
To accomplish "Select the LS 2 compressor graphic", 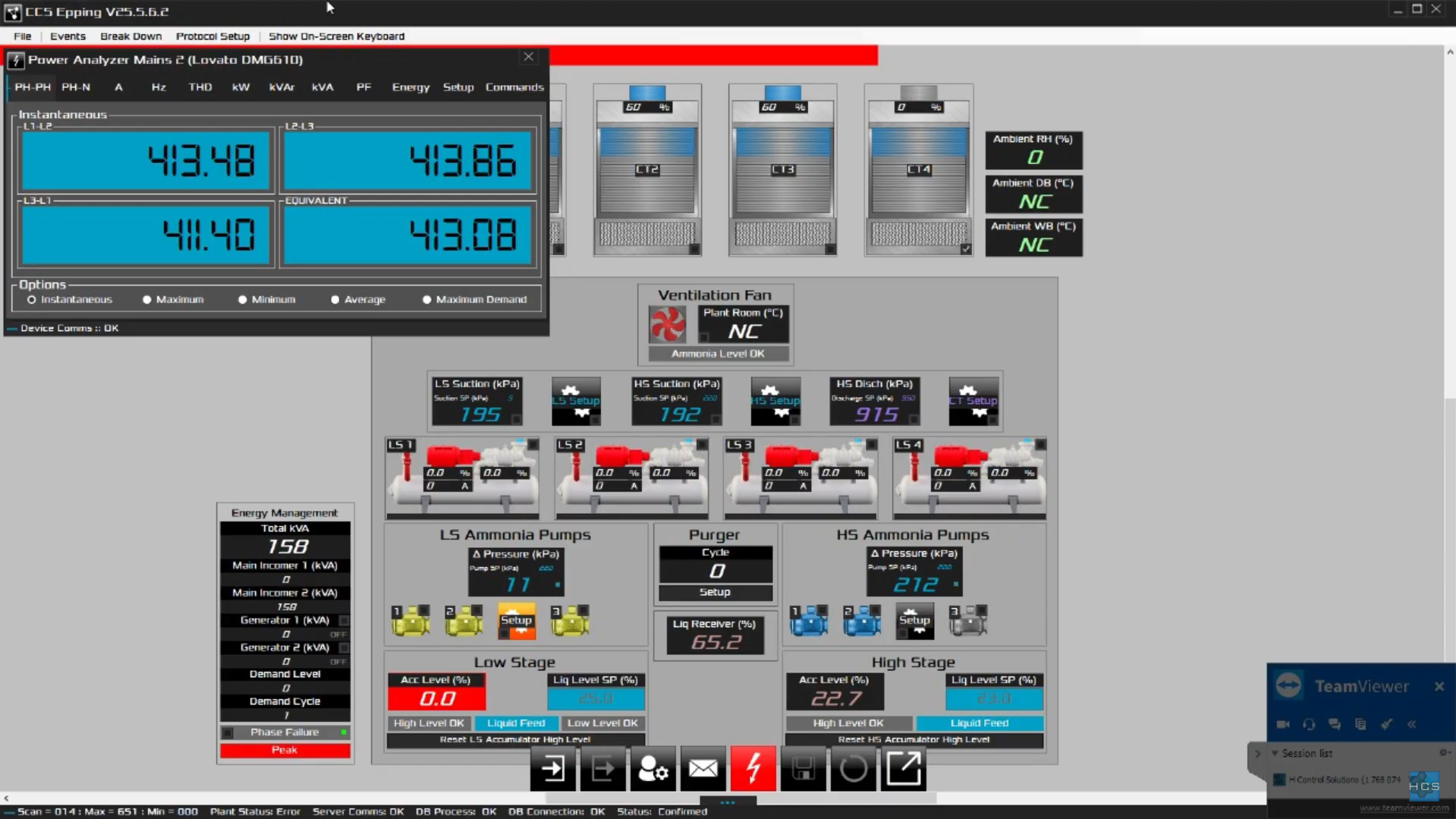I will 631,478.
